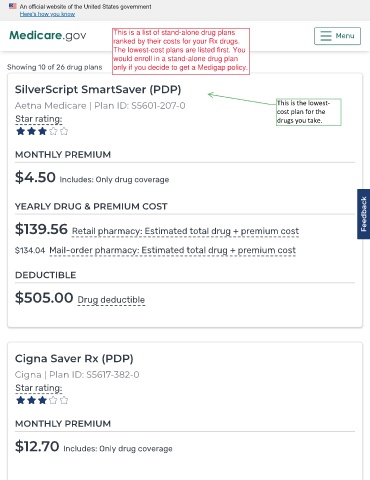The image size is (370, 480).
Task: Click the green lowest-cost plan annotation box
Action: click(x=309, y=112)
